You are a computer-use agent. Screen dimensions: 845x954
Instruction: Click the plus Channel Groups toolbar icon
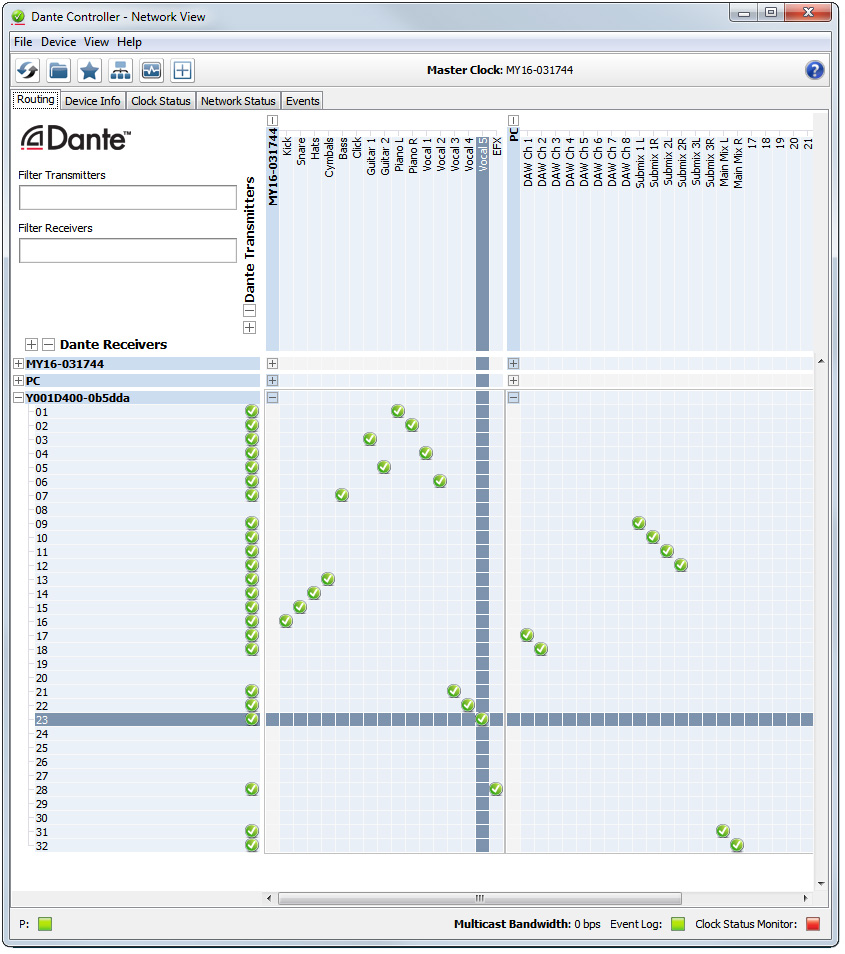click(183, 71)
